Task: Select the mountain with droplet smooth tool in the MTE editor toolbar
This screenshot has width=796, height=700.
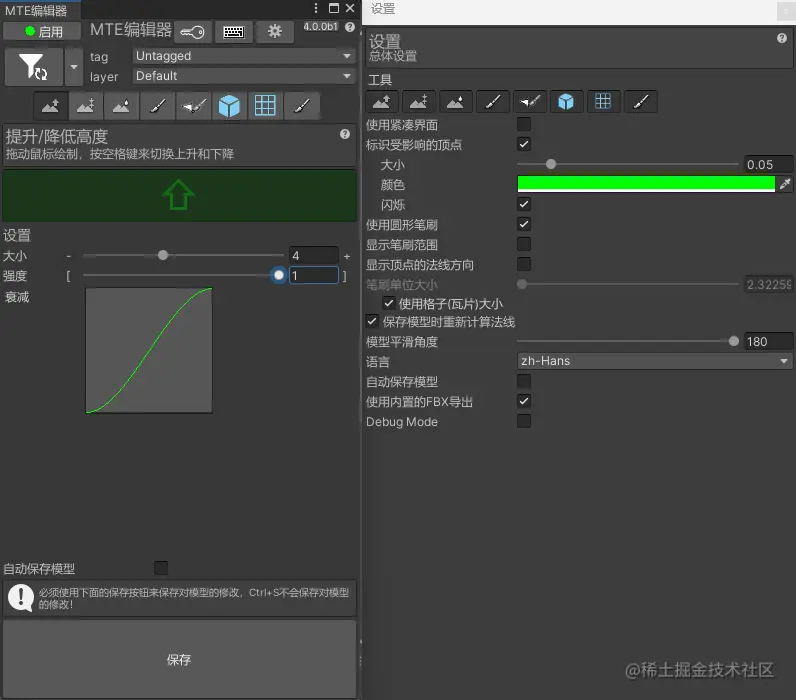Action: click(x=121, y=106)
